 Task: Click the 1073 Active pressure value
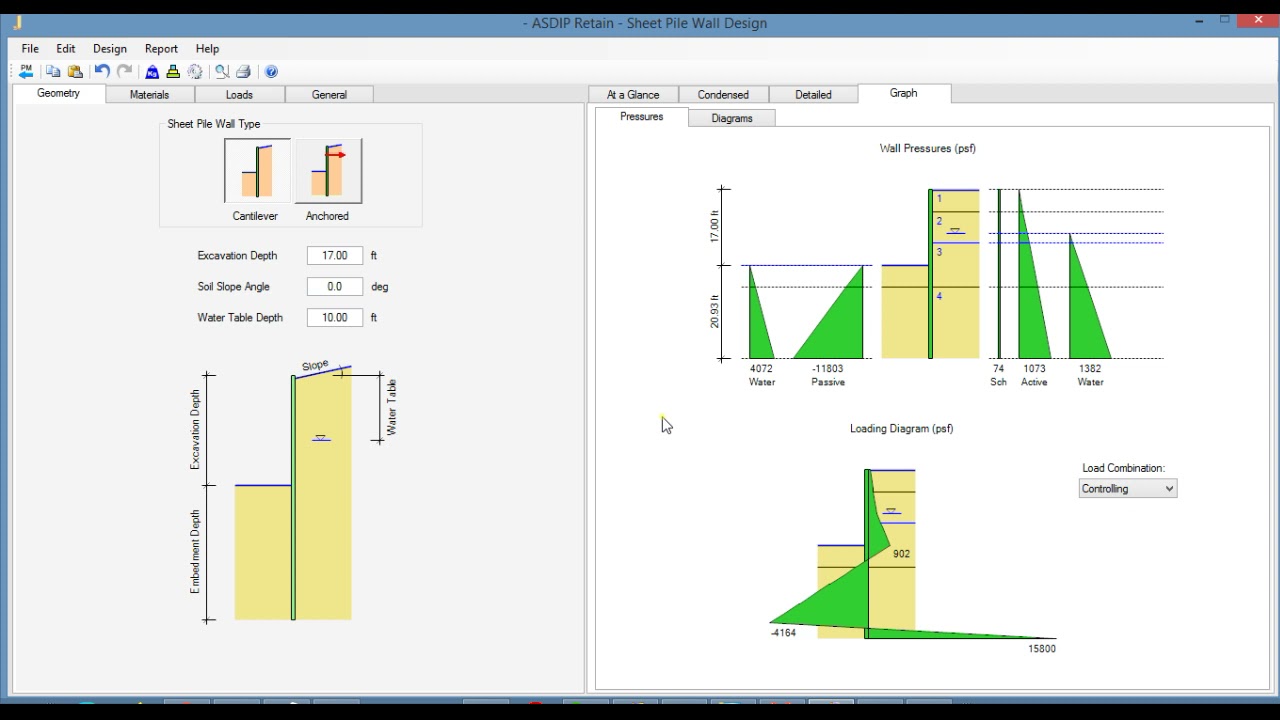[1034, 369]
